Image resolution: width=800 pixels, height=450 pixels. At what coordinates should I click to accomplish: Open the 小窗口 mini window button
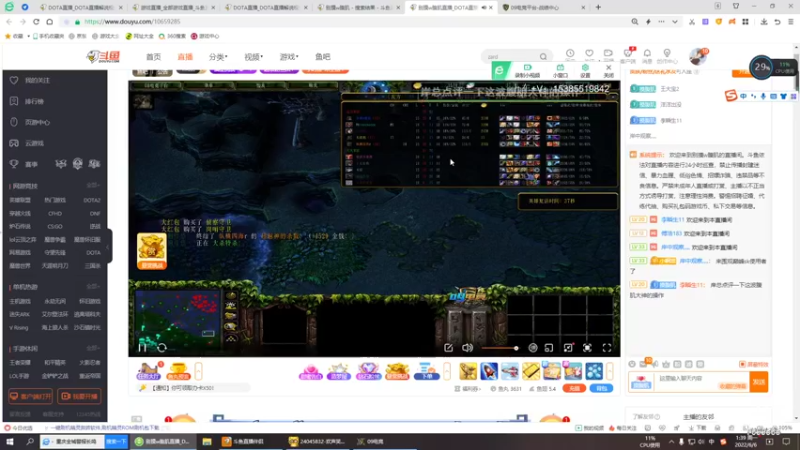coord(560,70)
